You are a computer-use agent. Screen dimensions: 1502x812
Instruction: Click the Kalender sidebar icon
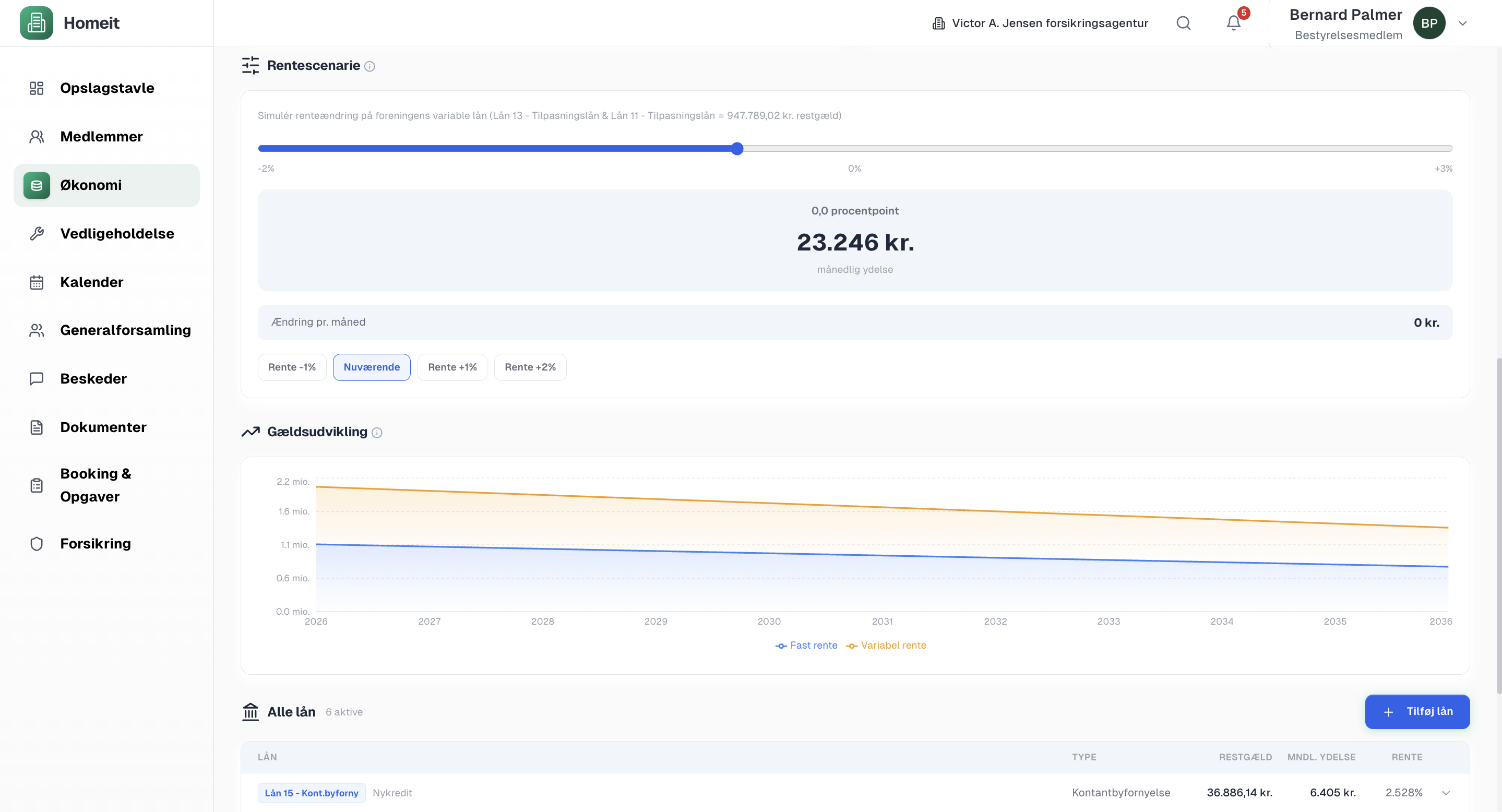tap(37, 283)
